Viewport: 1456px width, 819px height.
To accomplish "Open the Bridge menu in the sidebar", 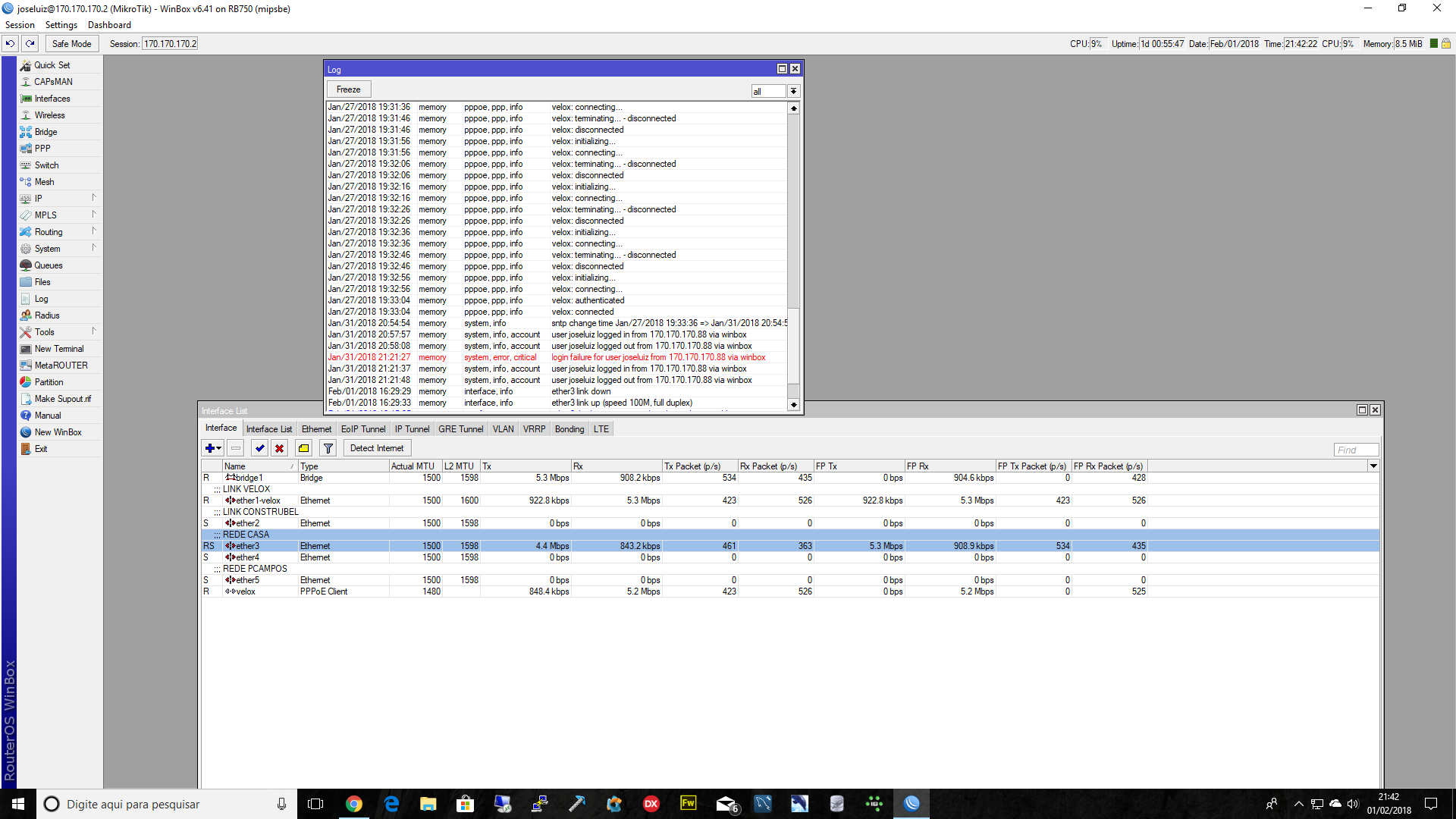I will coord(45,132).
